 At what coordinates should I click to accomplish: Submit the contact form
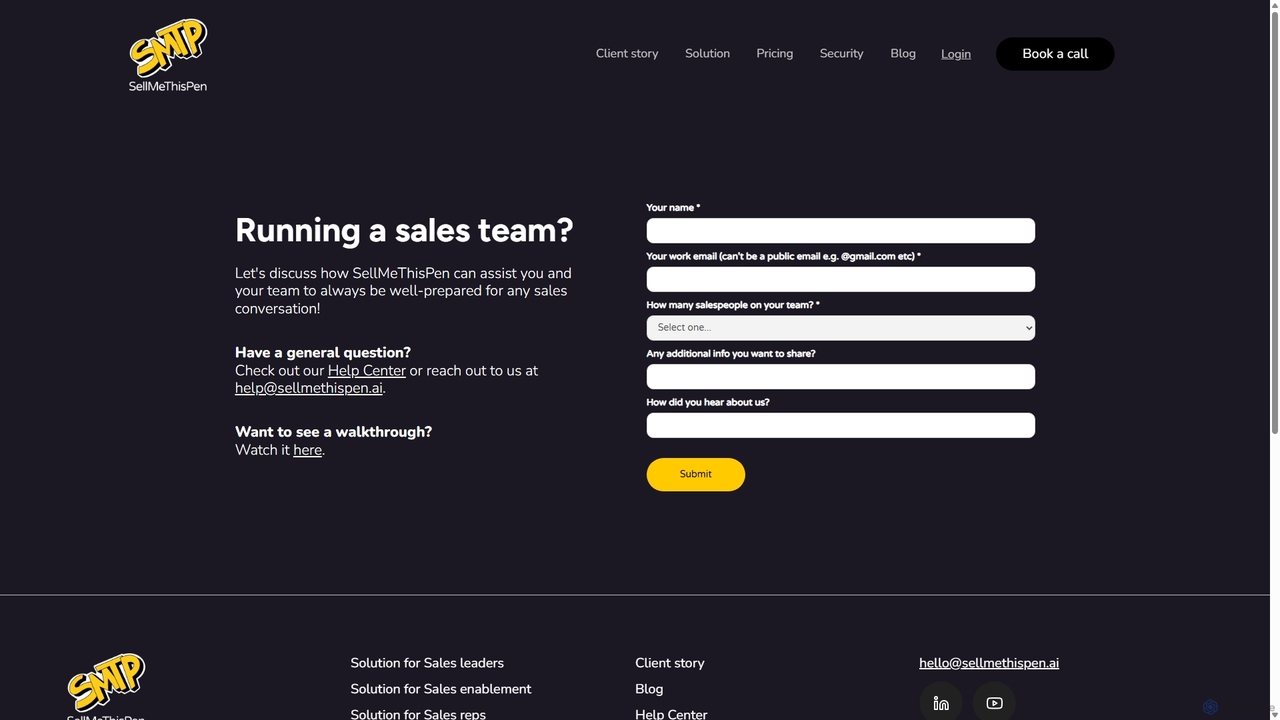click(x=696, y=474)
